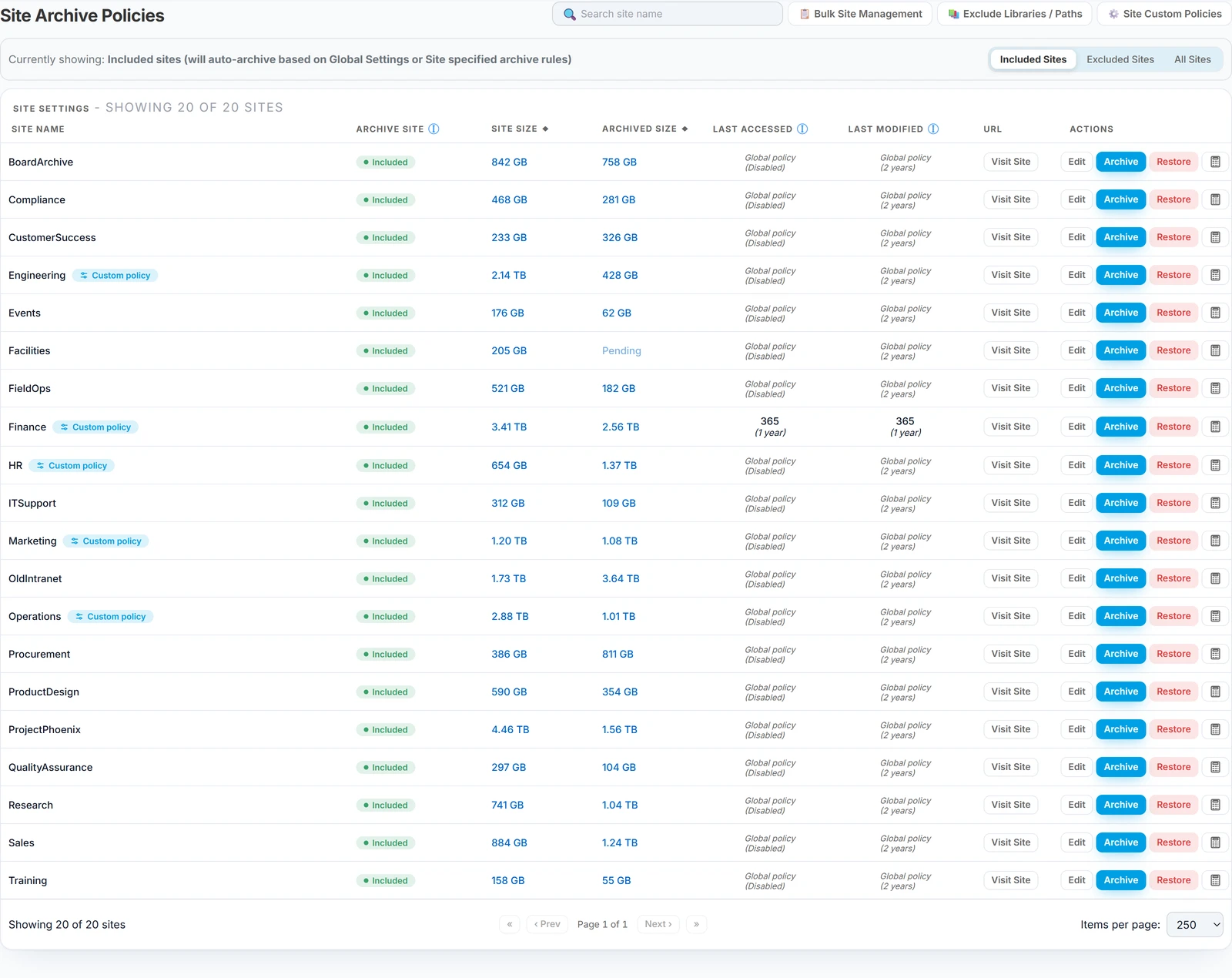
Task: Open the log icon for Research row
Action: 1215,805
